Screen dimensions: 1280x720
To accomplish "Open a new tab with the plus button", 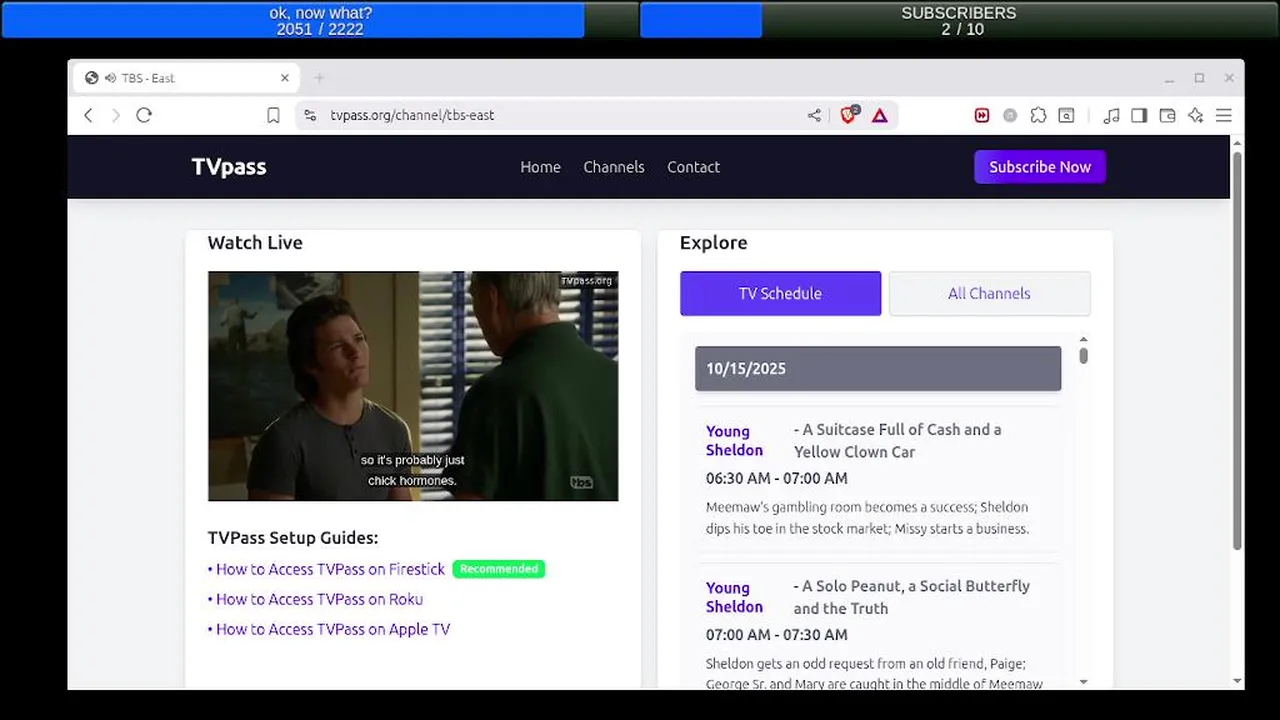I will click(319, 78).
